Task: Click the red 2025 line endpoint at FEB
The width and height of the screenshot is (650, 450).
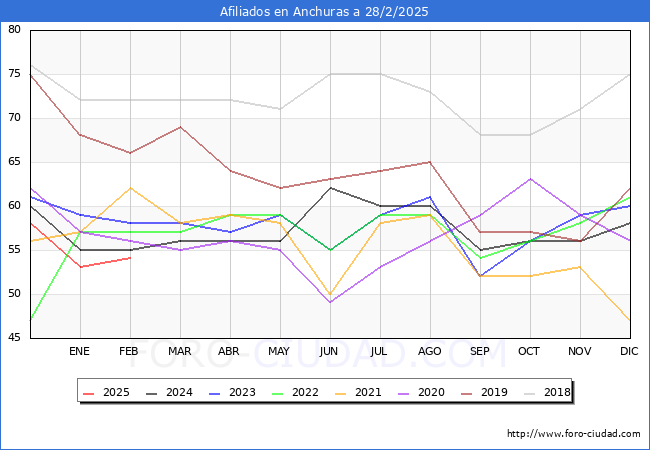Action: 131,258
